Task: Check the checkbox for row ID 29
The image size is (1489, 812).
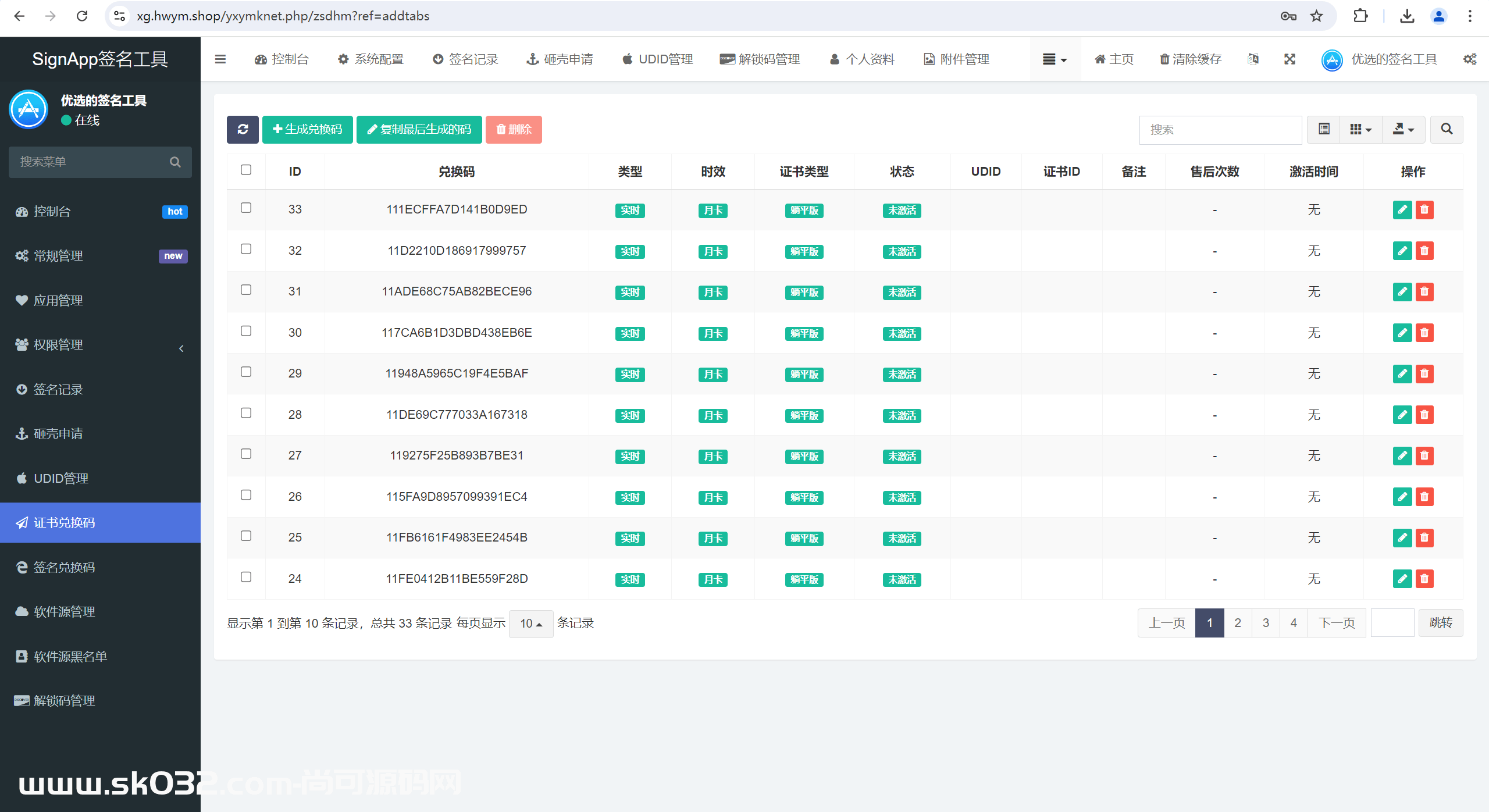Action: 246,372
